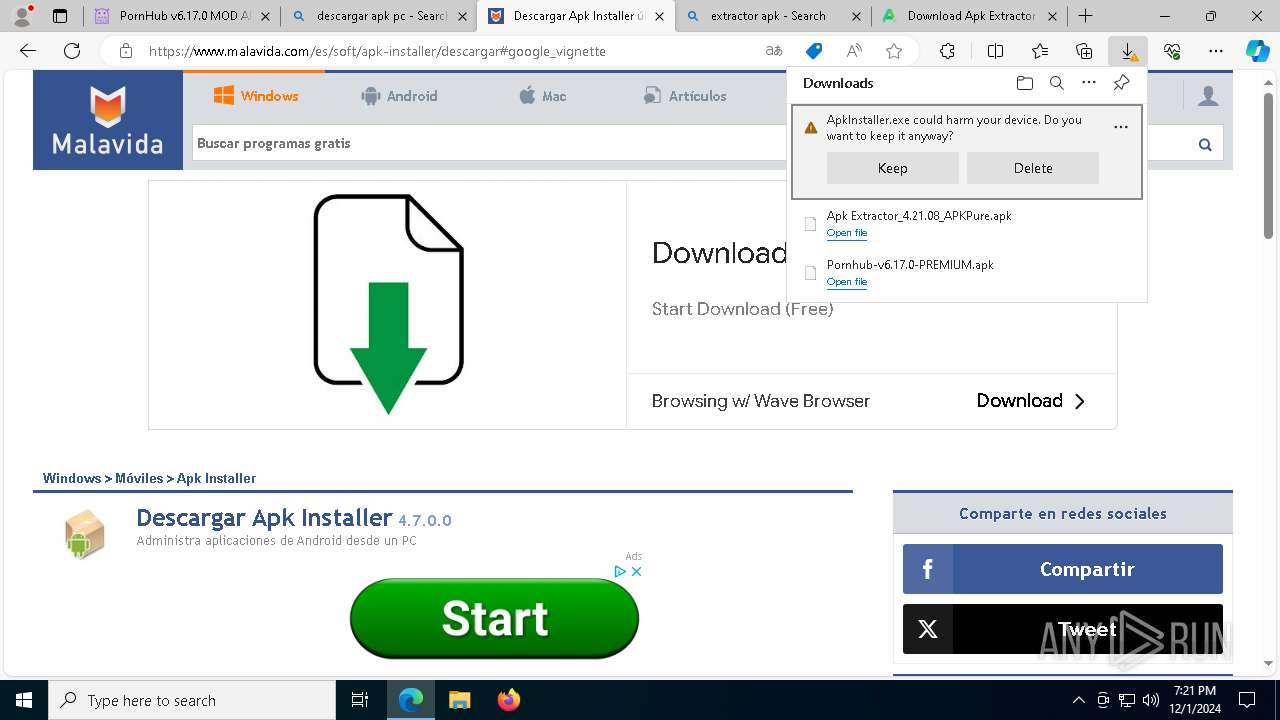The width and height of the screenshot is (1280, 720).
Task: Delete the ApkInstaller.exe download
Action: tap(1032, 168)
